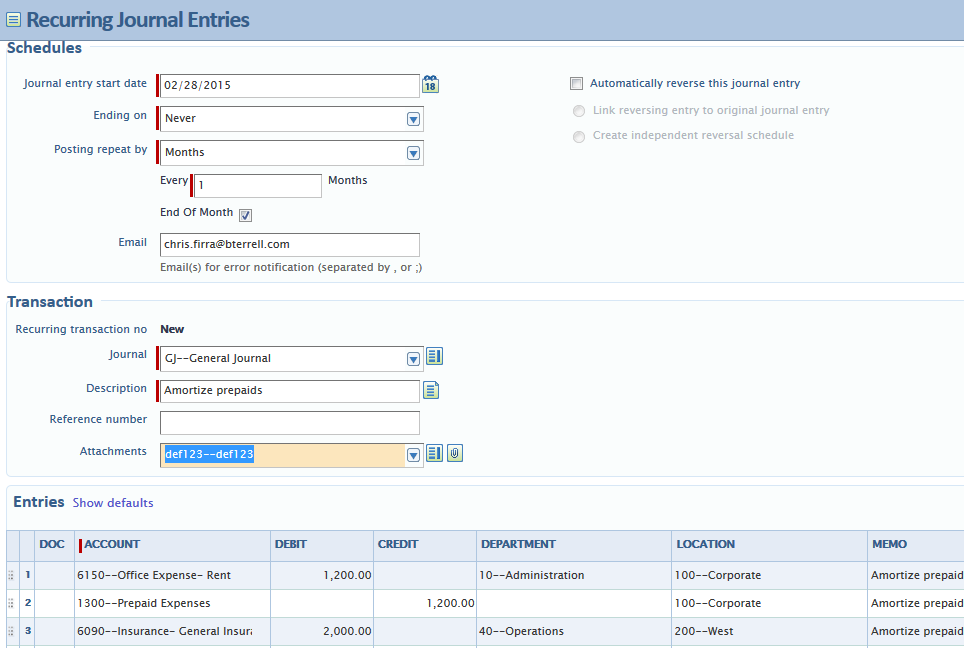Click credit amount 1,200.00 in row 2

pyautogui.click(x=425, y=603)
